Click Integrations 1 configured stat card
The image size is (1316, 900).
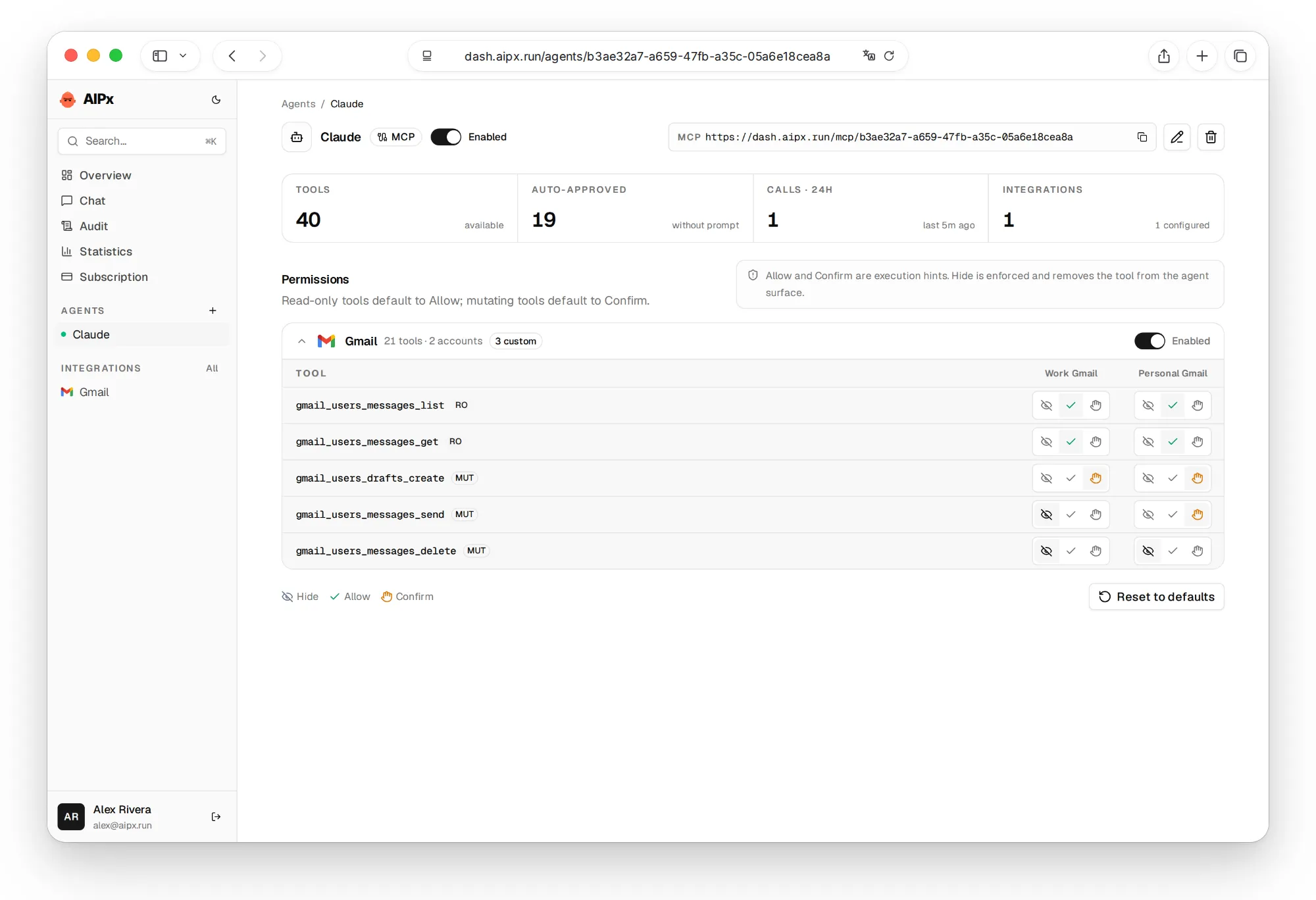tap(1106, 208)
